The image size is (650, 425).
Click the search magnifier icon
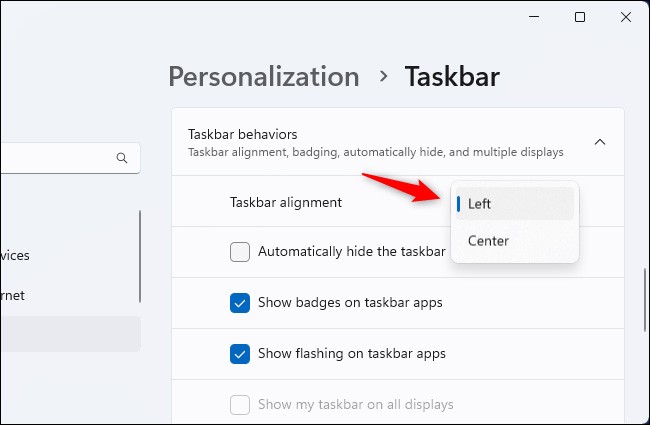tap(122, 158)
